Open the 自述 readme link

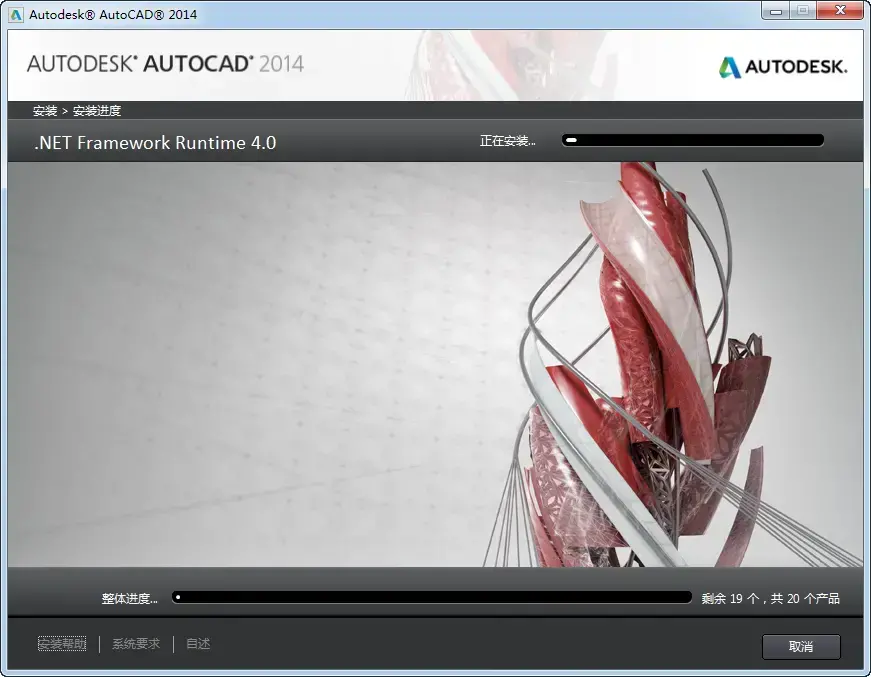pos(198,644)
